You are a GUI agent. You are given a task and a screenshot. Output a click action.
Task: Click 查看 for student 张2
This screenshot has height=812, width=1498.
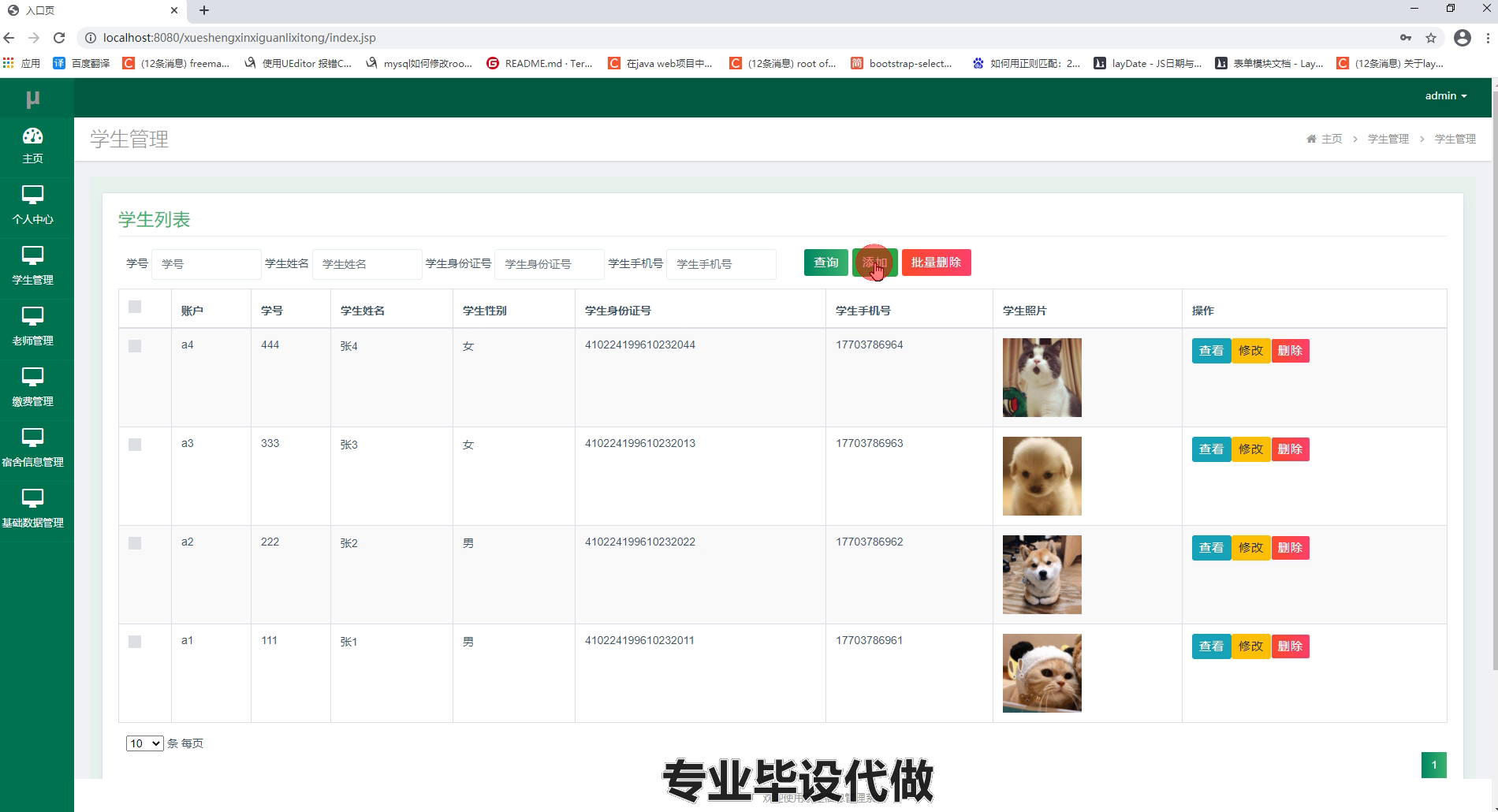click(1211, 548)
